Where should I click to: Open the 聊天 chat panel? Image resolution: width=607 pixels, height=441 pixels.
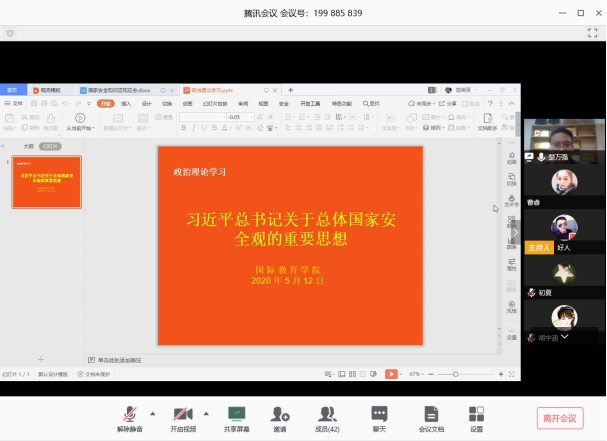pos(379,414)
